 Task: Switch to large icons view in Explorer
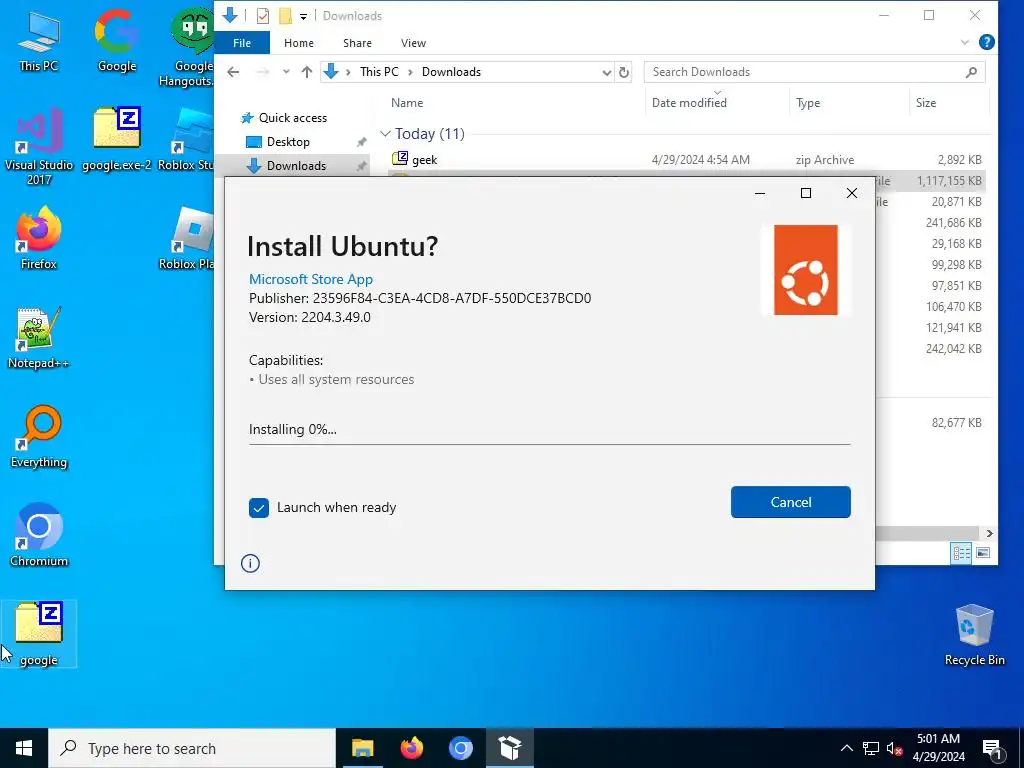(983, 553)
